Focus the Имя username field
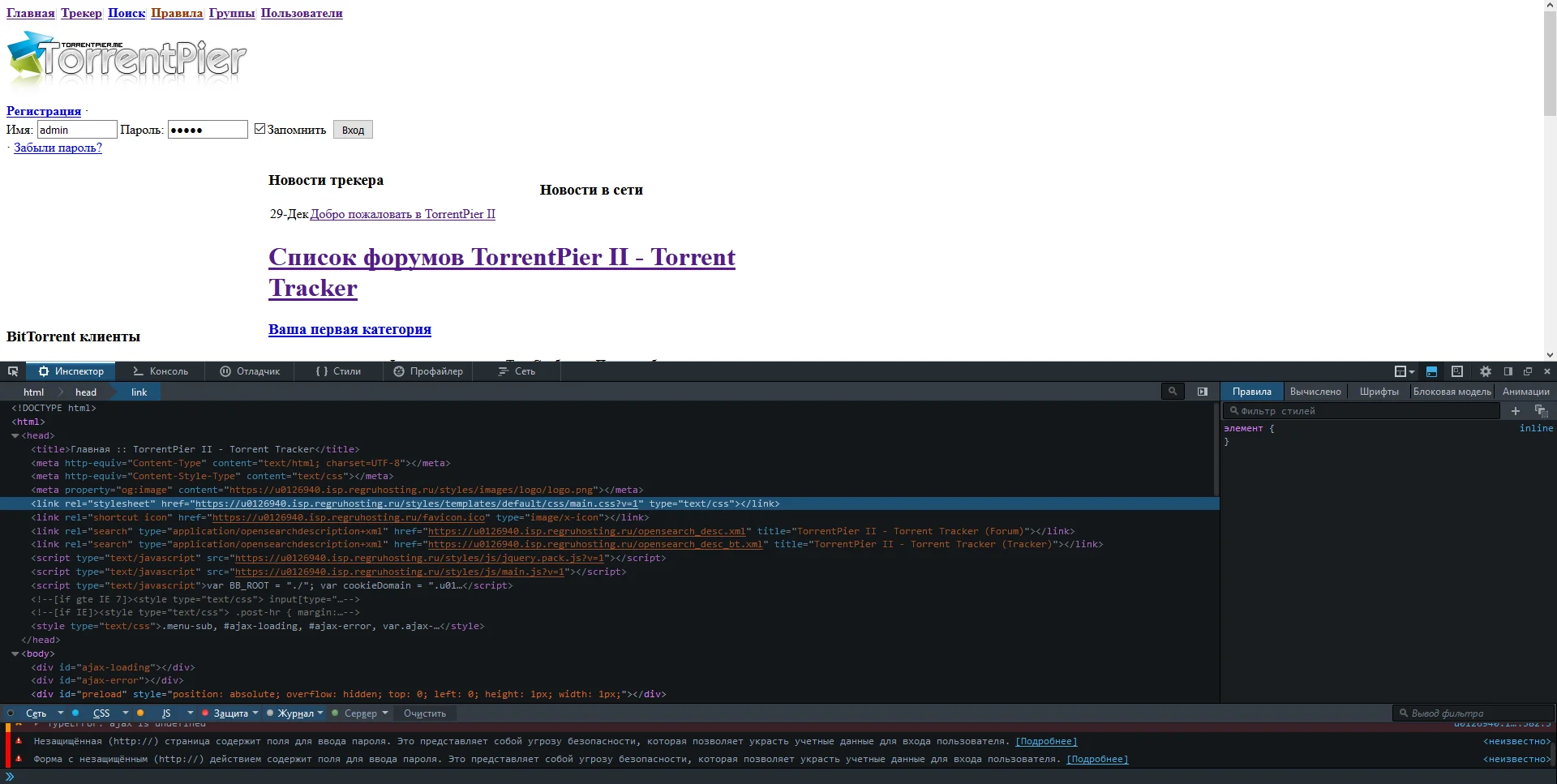The width and height of the screenshot is (1557, 784). (77, 130)
